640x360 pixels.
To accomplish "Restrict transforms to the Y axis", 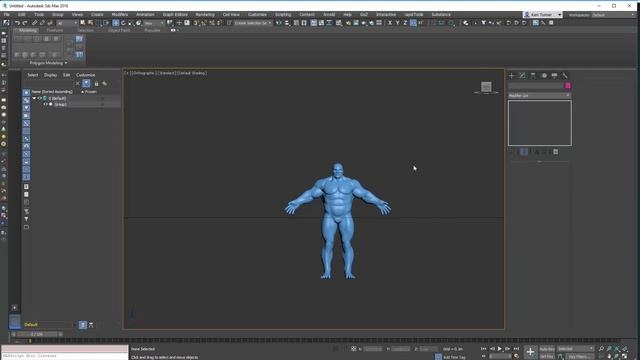I will coord(397,23).
